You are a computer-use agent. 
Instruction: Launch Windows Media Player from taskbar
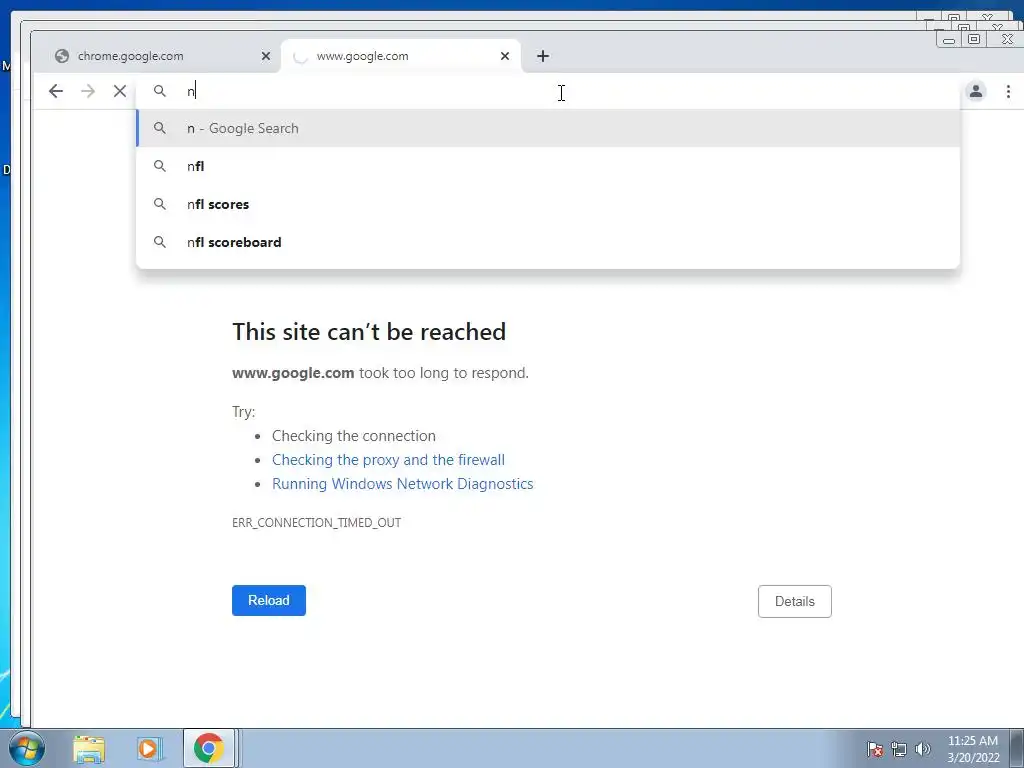(x=148, y=749)
